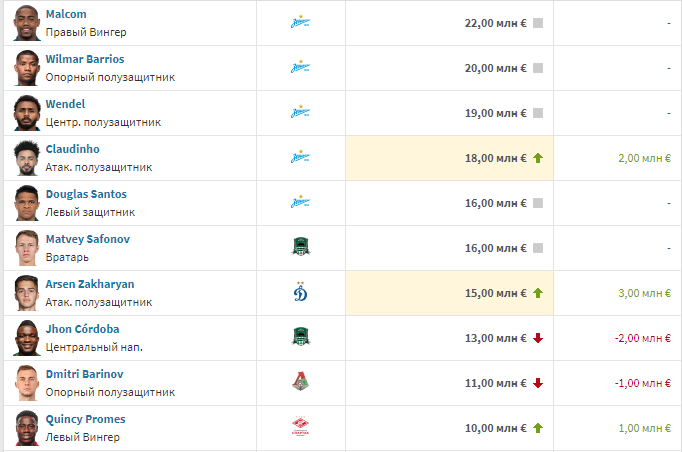Viewport: 682px width, 452px height.
Task: Click green up arrow next to Claudinho's value
Action: pos(537,158)
